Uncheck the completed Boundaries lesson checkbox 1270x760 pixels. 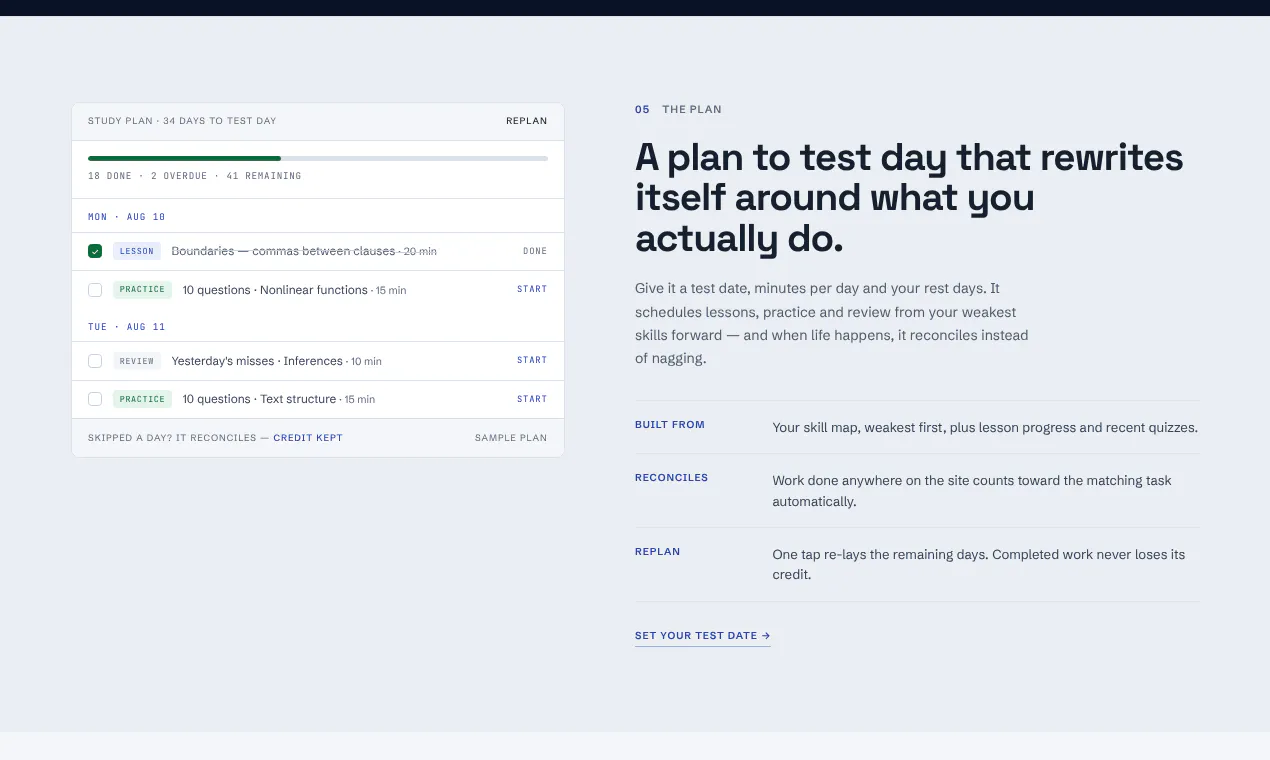pos(95,251)
